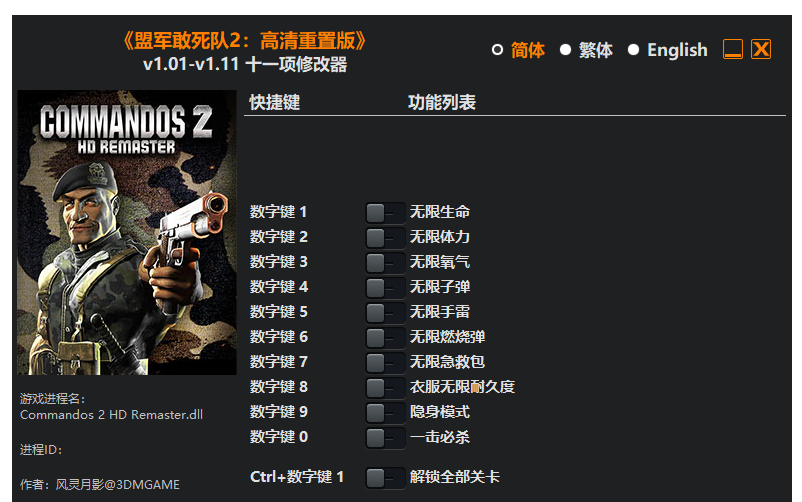This screenshot has height=502, width=802.
Task: Minimize the trainer window
Action: click(732, 49)
